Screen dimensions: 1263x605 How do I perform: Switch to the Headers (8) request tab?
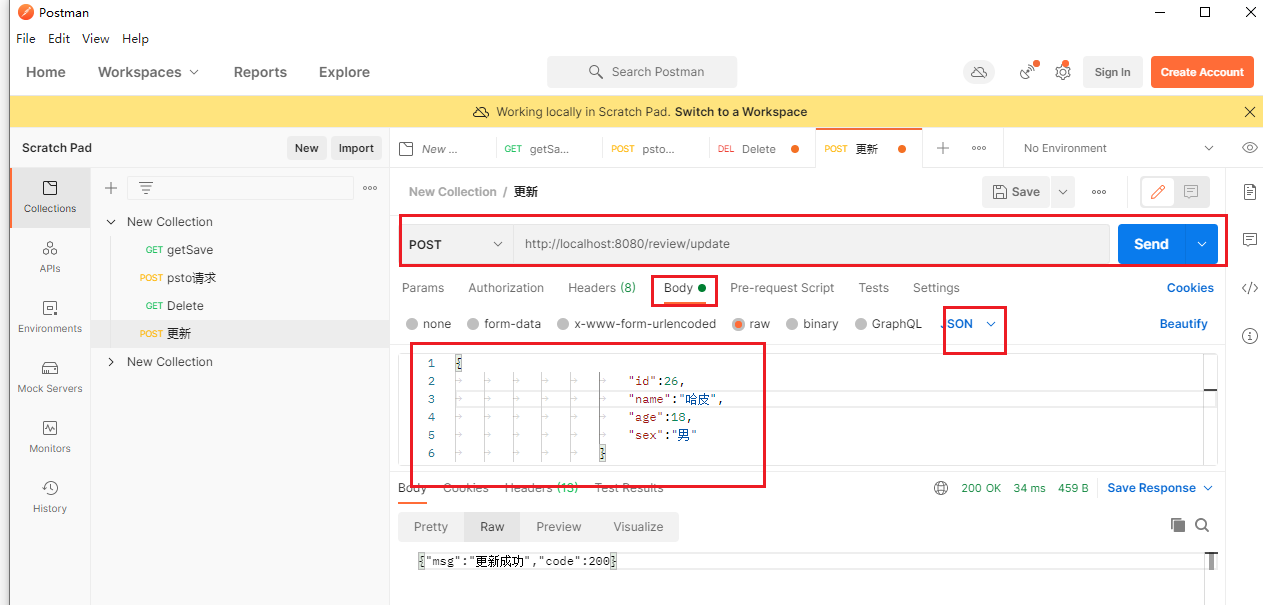coord(602,288)
